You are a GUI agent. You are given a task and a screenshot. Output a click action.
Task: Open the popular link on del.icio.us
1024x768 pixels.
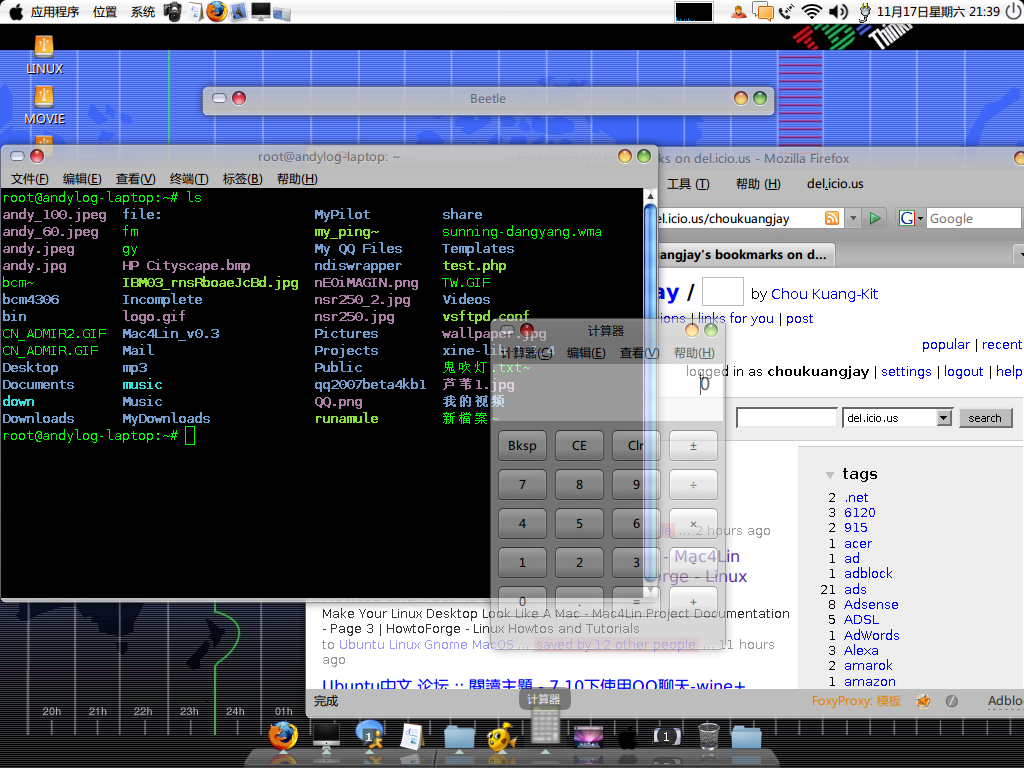click(946, 345)
